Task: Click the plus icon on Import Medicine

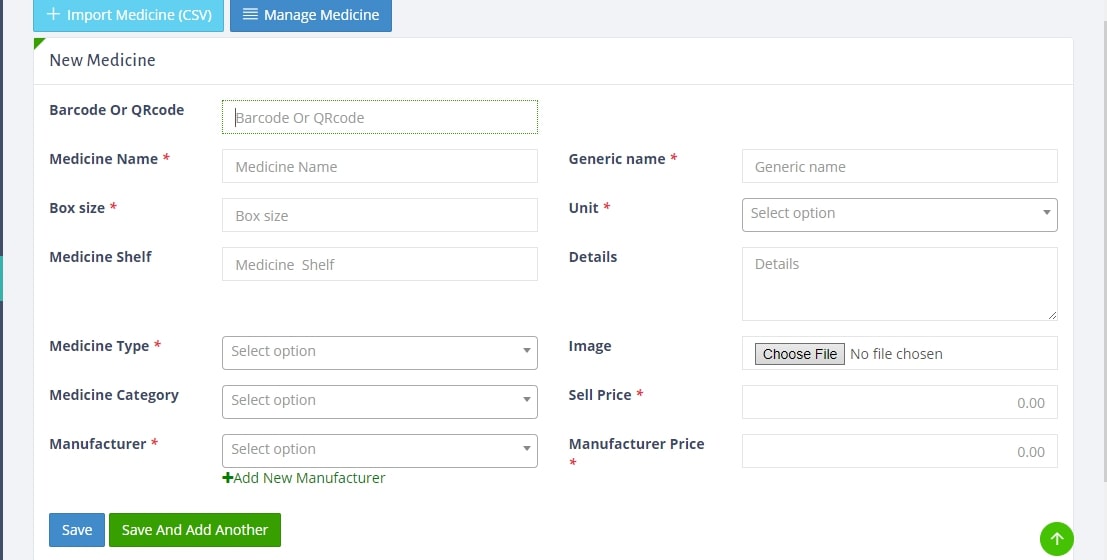Action: (53, 14)
